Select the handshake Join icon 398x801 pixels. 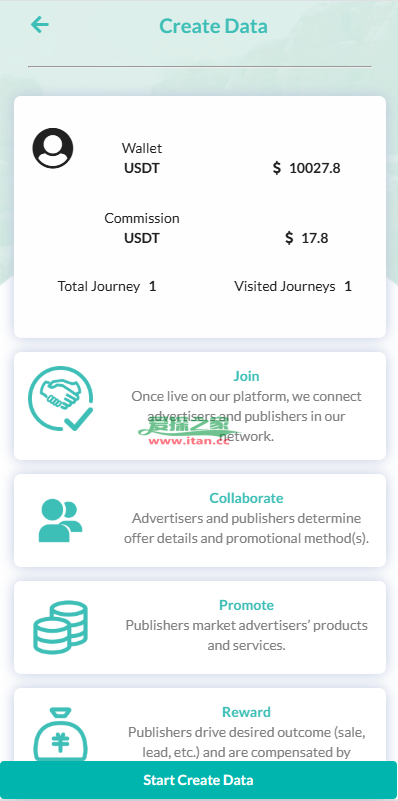click(x=61, y=398)
